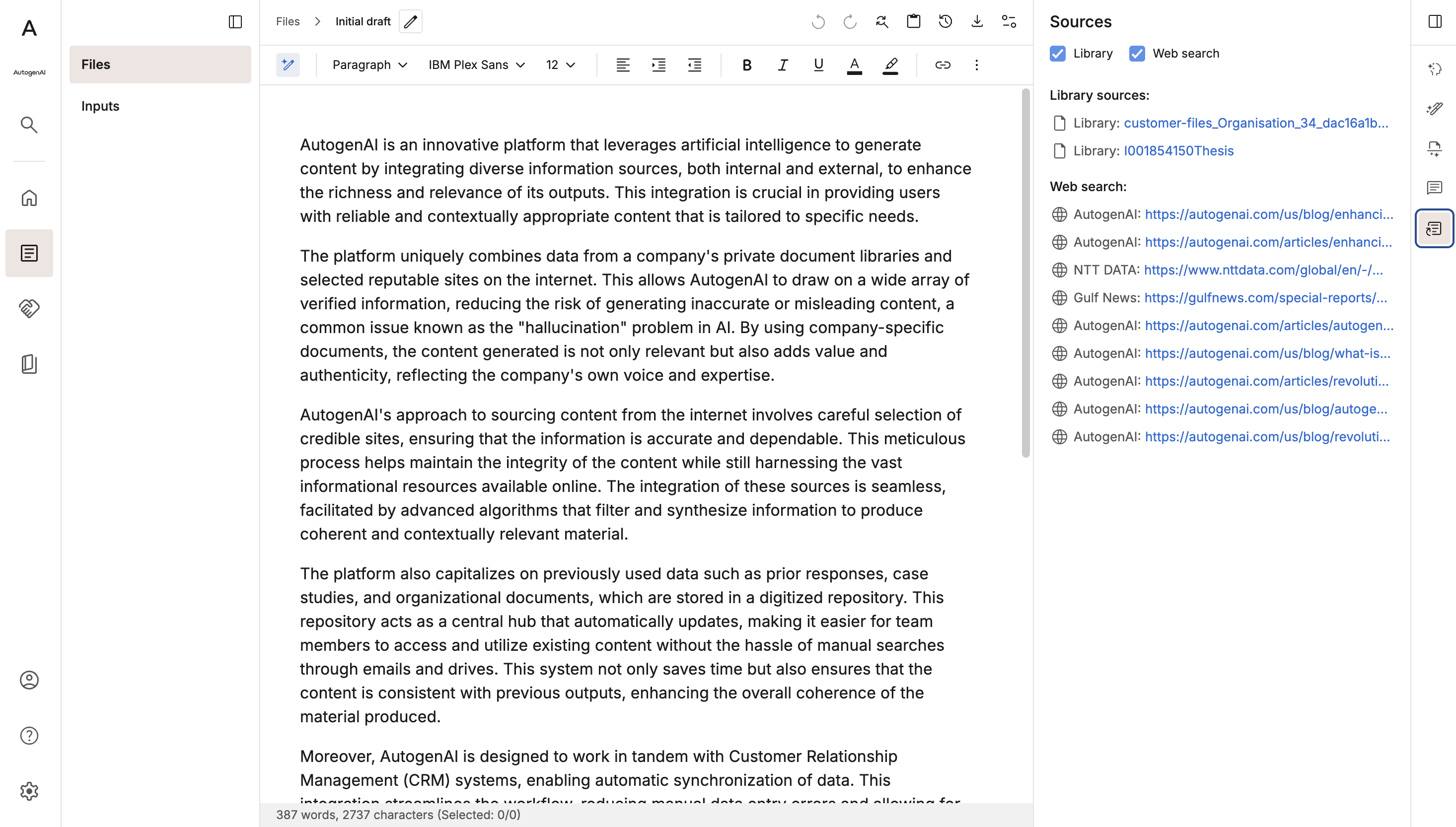Open I001854150Thesis library source

1179,151
